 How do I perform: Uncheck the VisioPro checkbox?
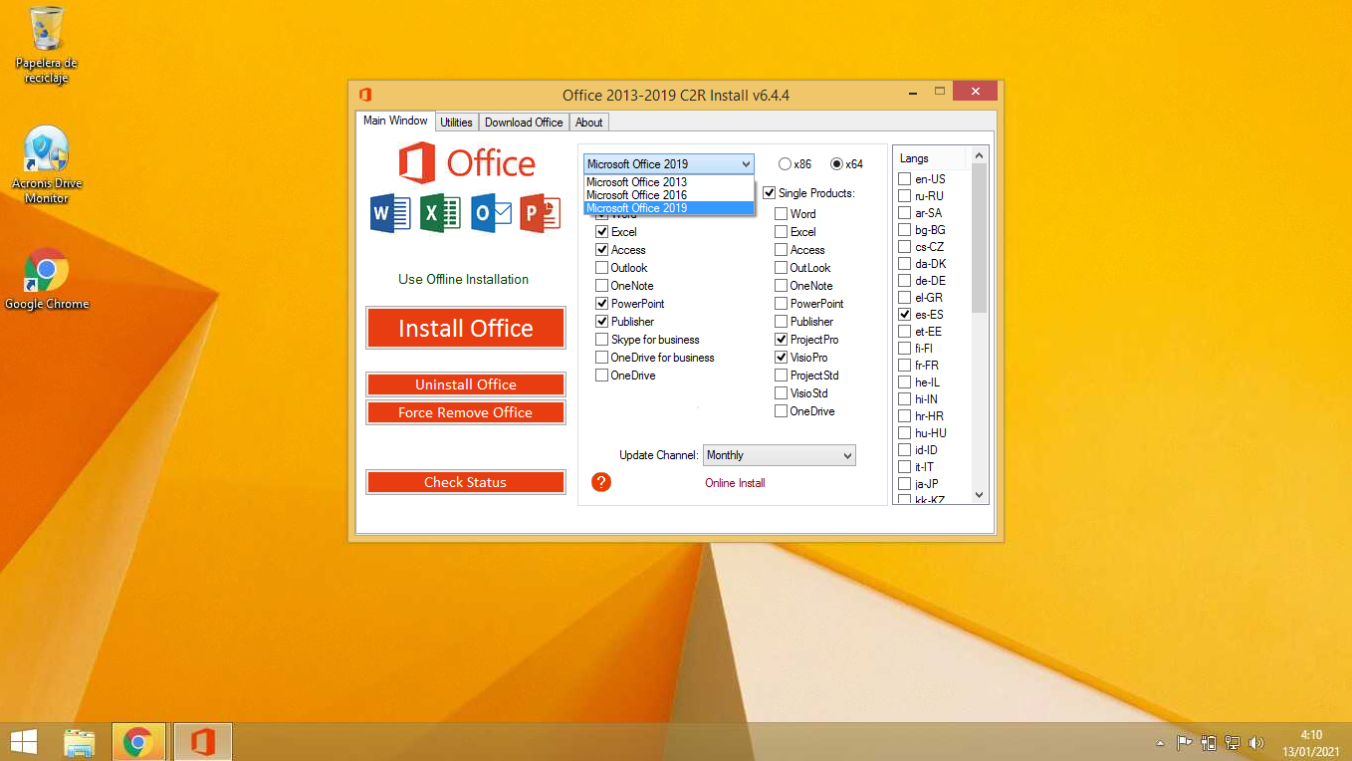tap(781, 358)
